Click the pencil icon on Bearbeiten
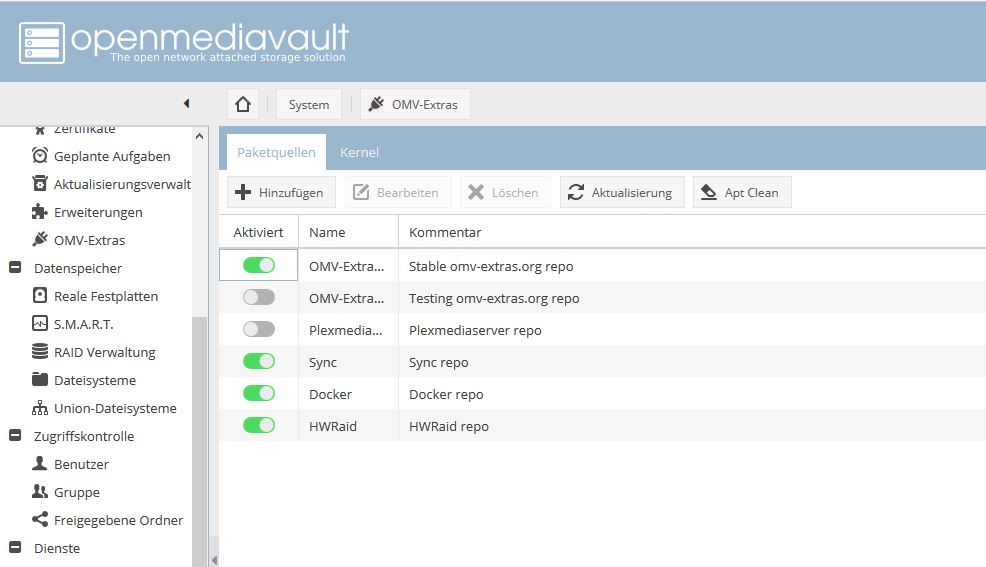The height and width of the screenshot is (567, 986). pyautogui.click(x=361, y=192)
